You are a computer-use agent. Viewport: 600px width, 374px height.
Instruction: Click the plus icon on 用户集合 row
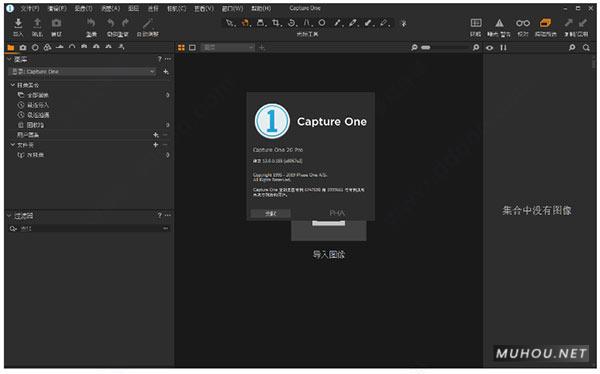pyautogui.click(x=156, y=135)
